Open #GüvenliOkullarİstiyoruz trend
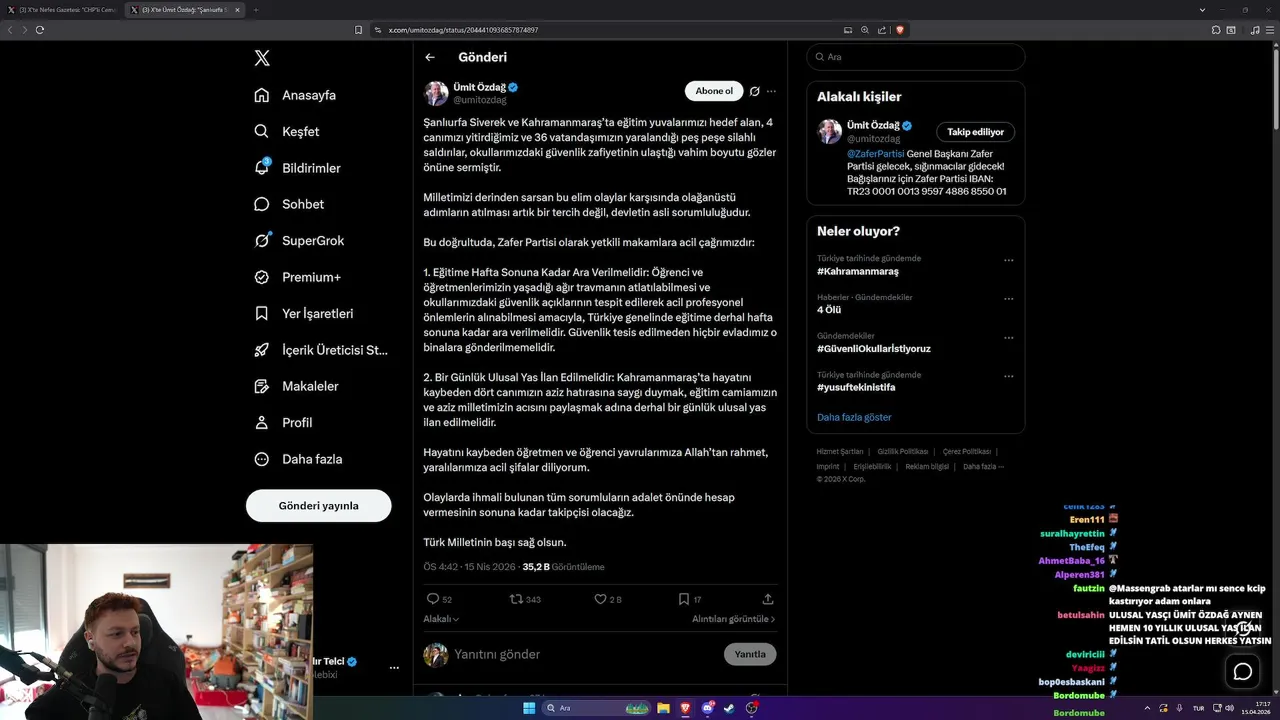This screenshot has height=720, width=1280. tap(874, 349)
